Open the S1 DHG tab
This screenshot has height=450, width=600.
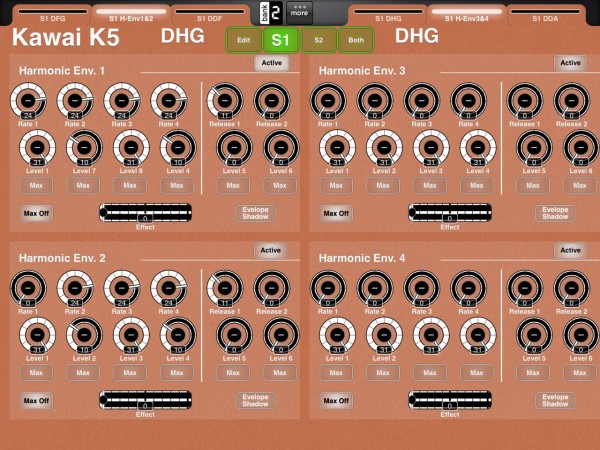[388, 15]
